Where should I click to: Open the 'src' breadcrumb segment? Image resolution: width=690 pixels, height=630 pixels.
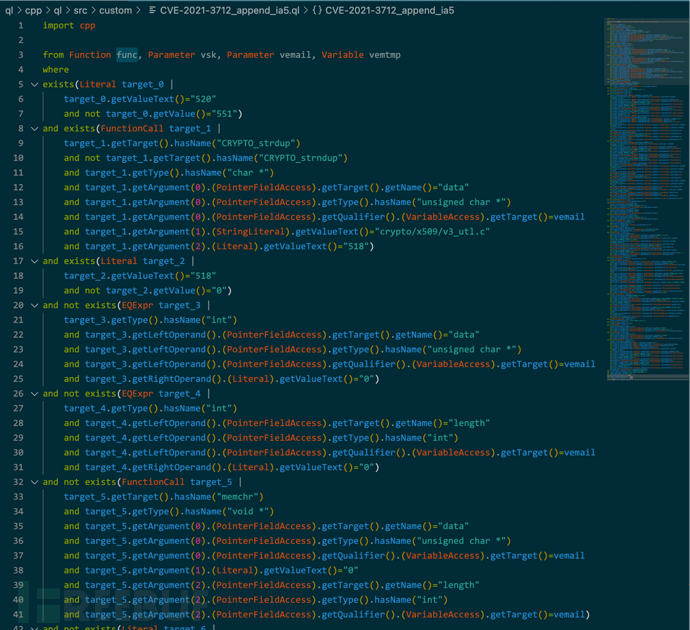pos(80,10)
